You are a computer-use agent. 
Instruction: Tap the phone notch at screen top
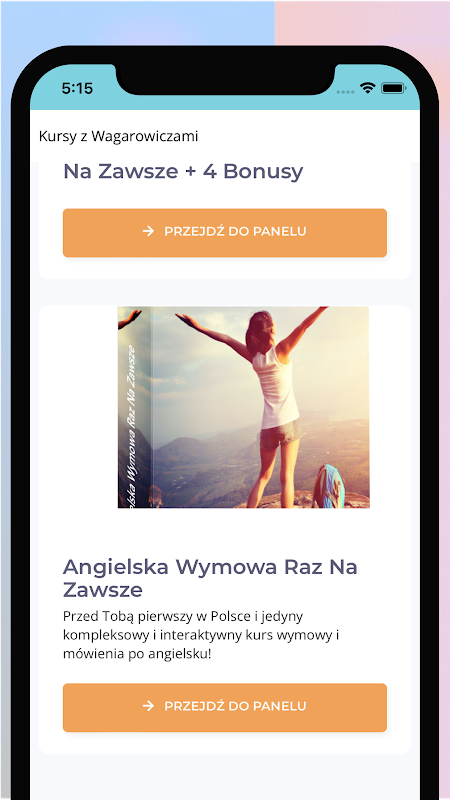pyautogui.click(x=225, y=80)
